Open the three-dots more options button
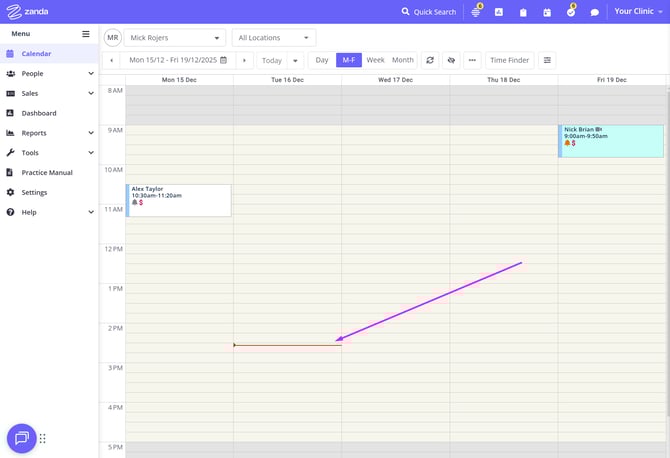 pos(472,60)
